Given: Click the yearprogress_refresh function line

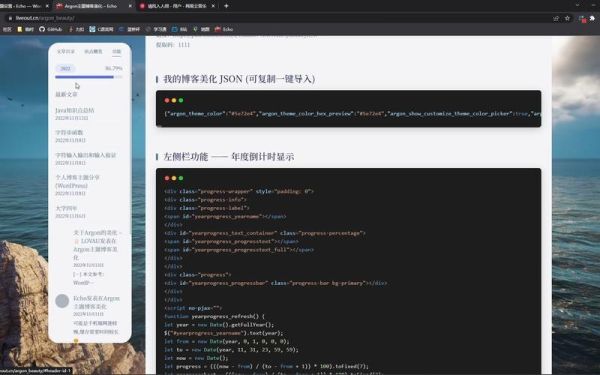Looking at the screenshot, I should tap(214, 316).
